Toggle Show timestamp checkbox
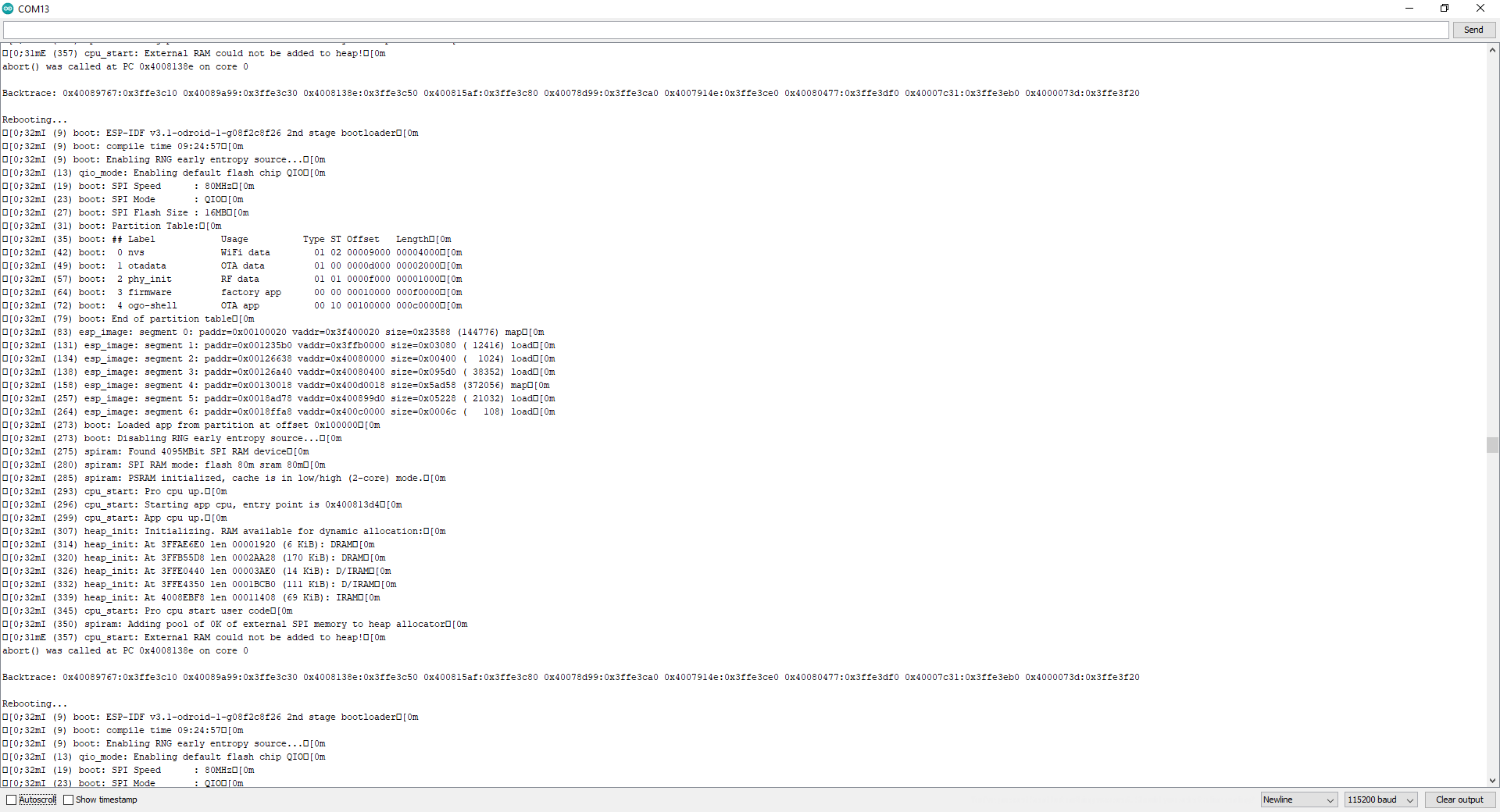The width and height of the screenshot is (1500, 812). click(x=69, y=800)
